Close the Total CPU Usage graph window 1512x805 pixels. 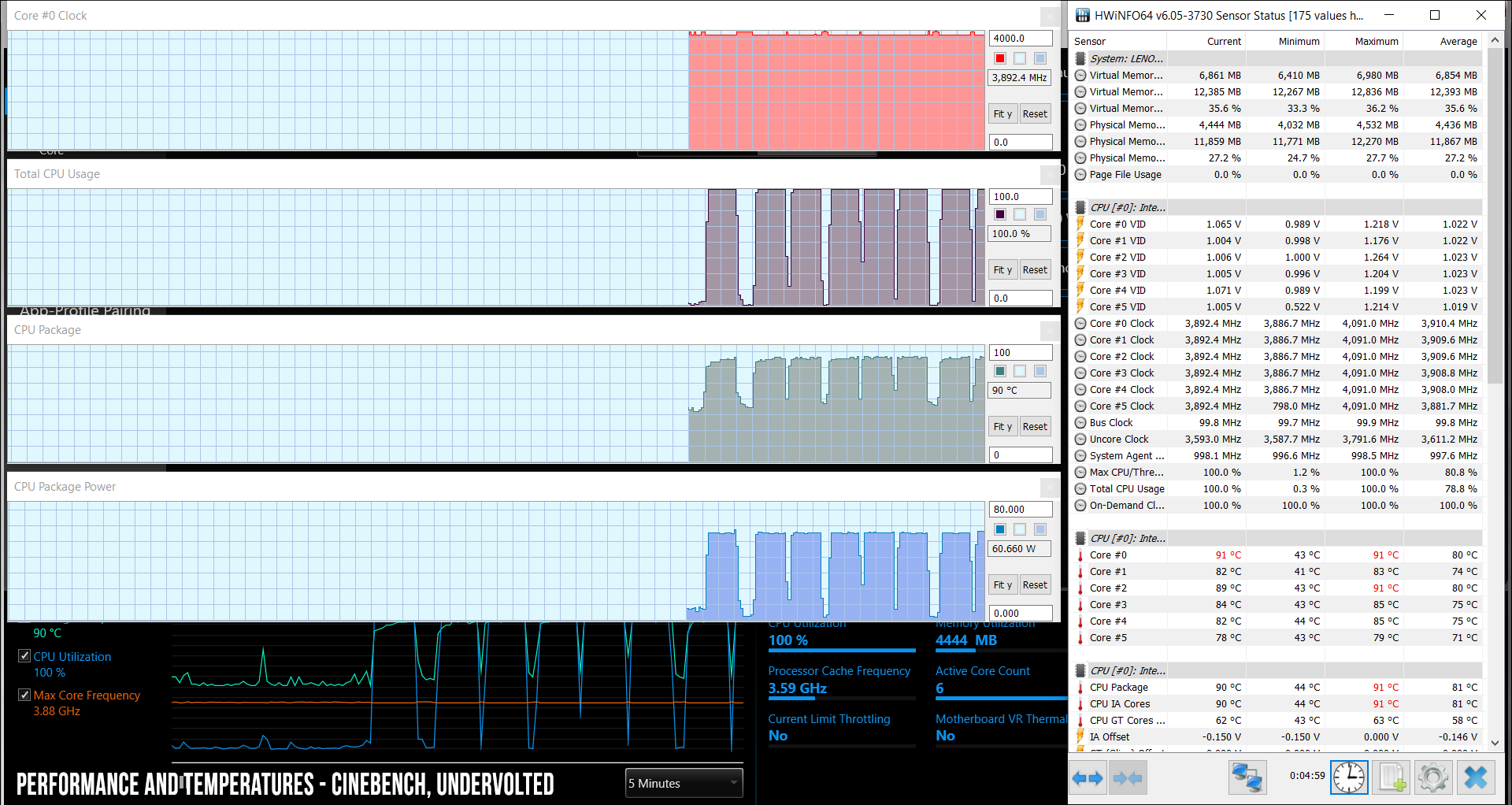coord(1050,174)
